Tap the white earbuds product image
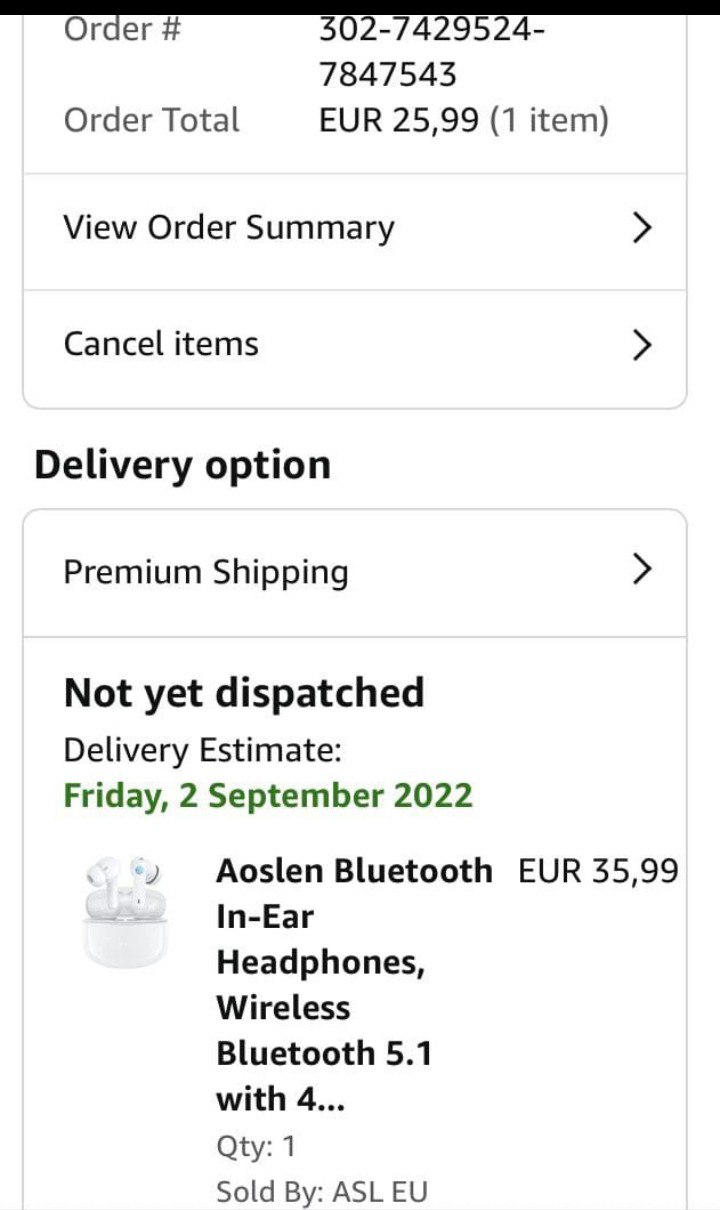This screenshot has width=720, height=1210. [125, 911]
